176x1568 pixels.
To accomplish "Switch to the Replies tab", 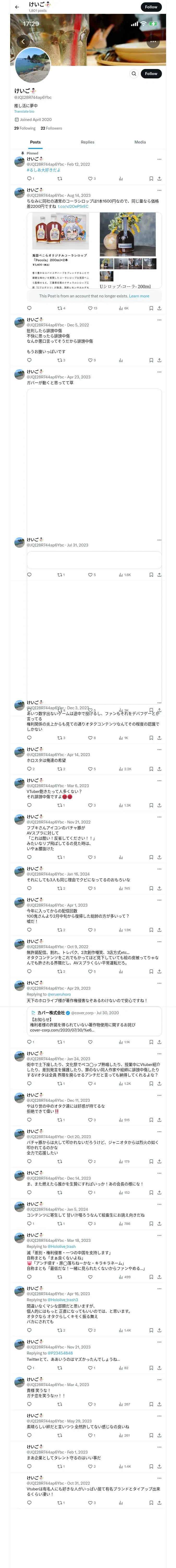I will click(87, 142).
